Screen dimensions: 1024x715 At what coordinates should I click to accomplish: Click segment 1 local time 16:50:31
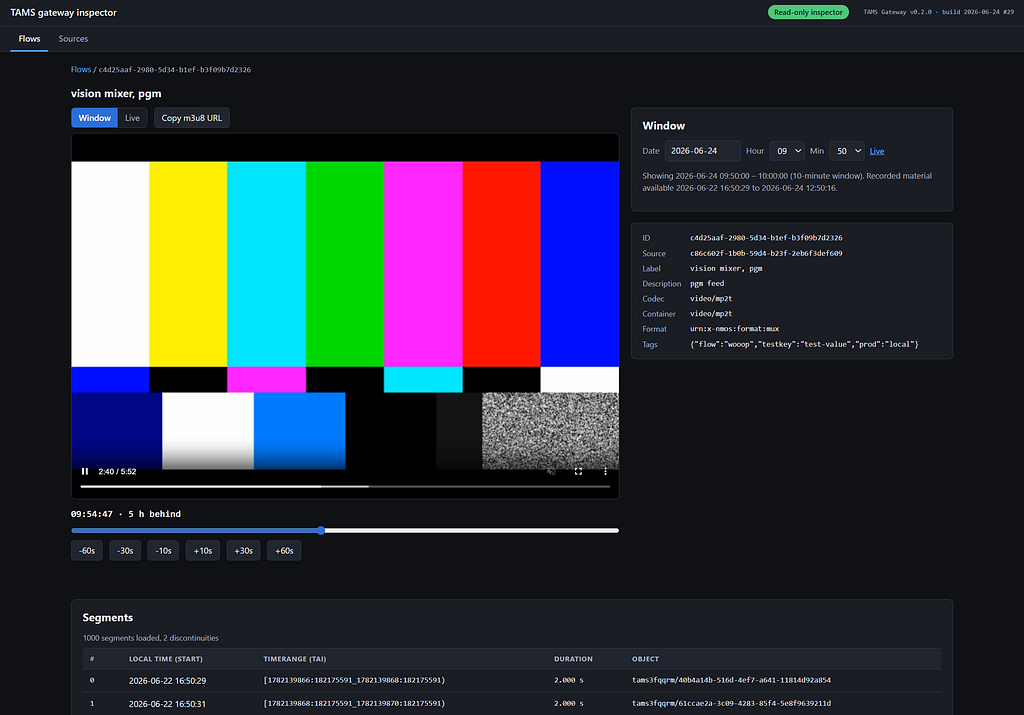pyautogui.click(x=167, y=704)
